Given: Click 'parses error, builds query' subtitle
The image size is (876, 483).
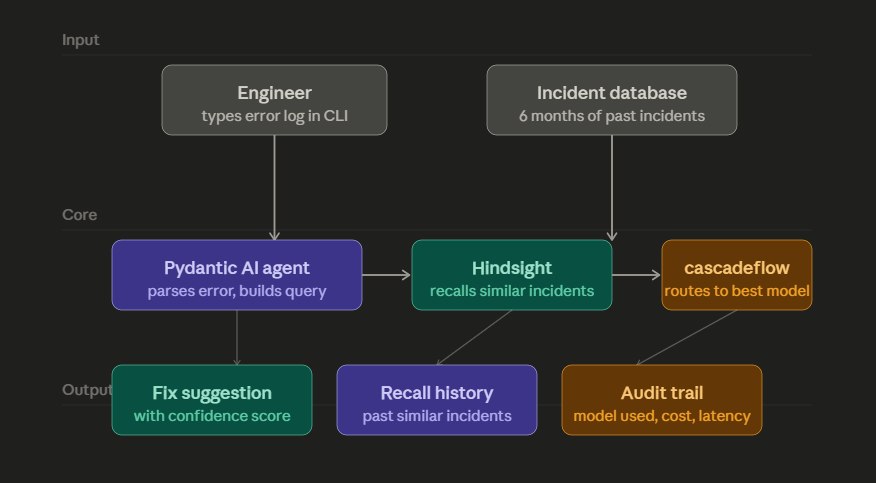Looking at the screenshot, I should pos(237,291).
